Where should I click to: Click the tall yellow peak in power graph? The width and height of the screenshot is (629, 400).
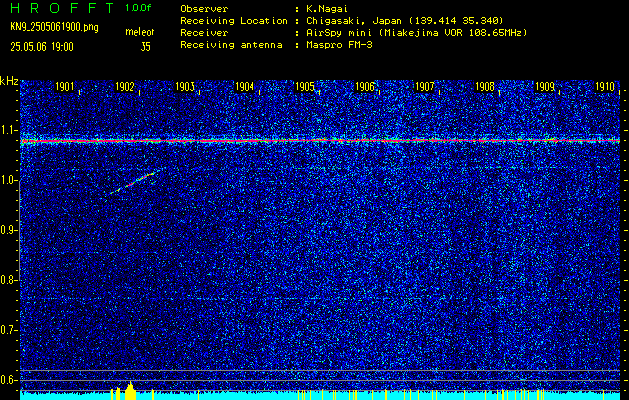point(130,391)
